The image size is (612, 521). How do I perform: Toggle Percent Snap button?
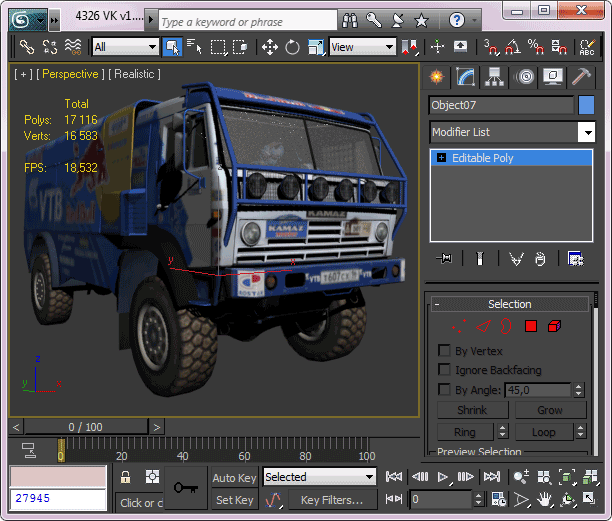(x=536, y=47)
